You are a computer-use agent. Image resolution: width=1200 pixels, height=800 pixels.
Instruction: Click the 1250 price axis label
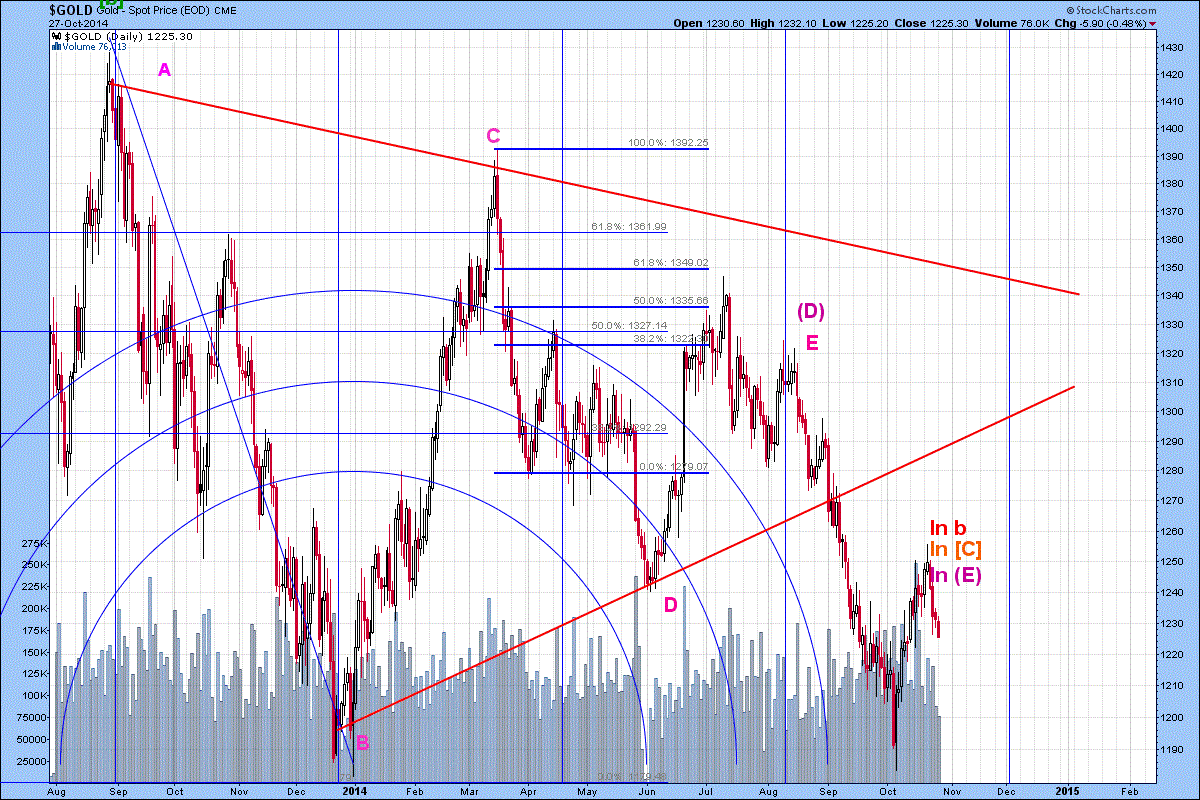(x=1171, y=561)
